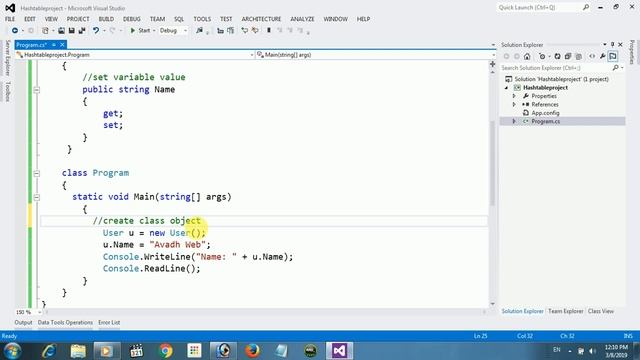Collapse the Hashtableproject project node
640x360 pixels.
(x=507, y=88)
